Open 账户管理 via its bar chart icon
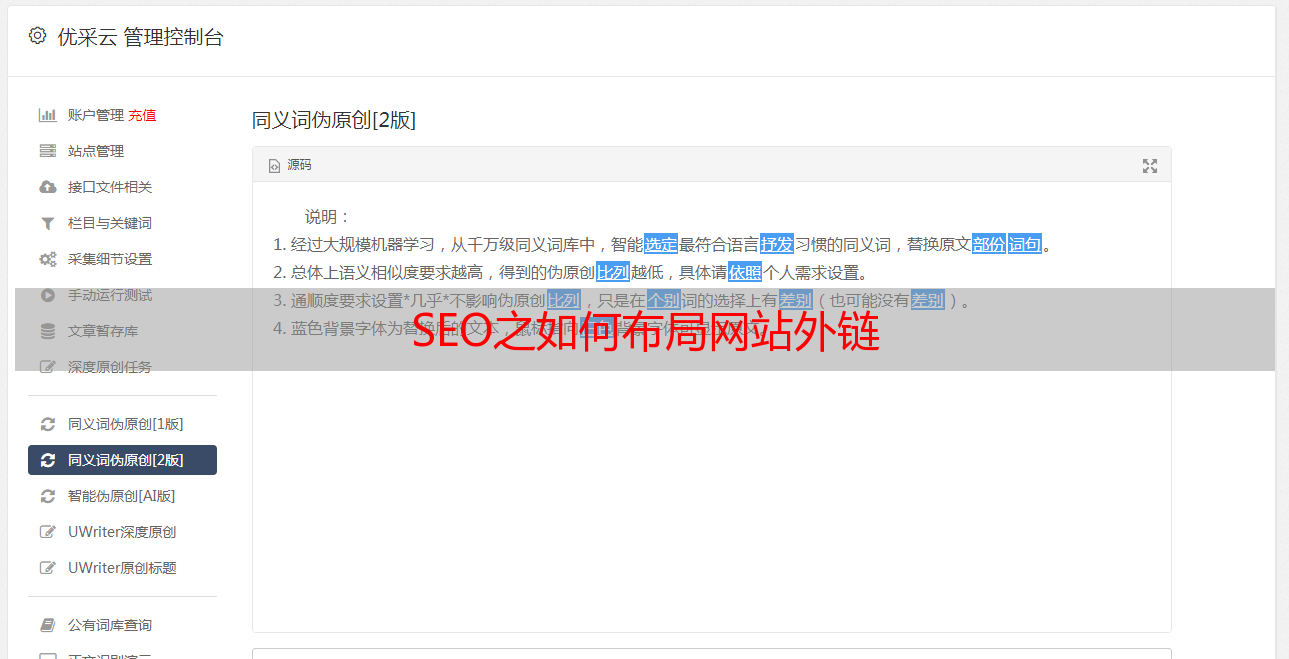1289x659 pixels. pos(47,115)
